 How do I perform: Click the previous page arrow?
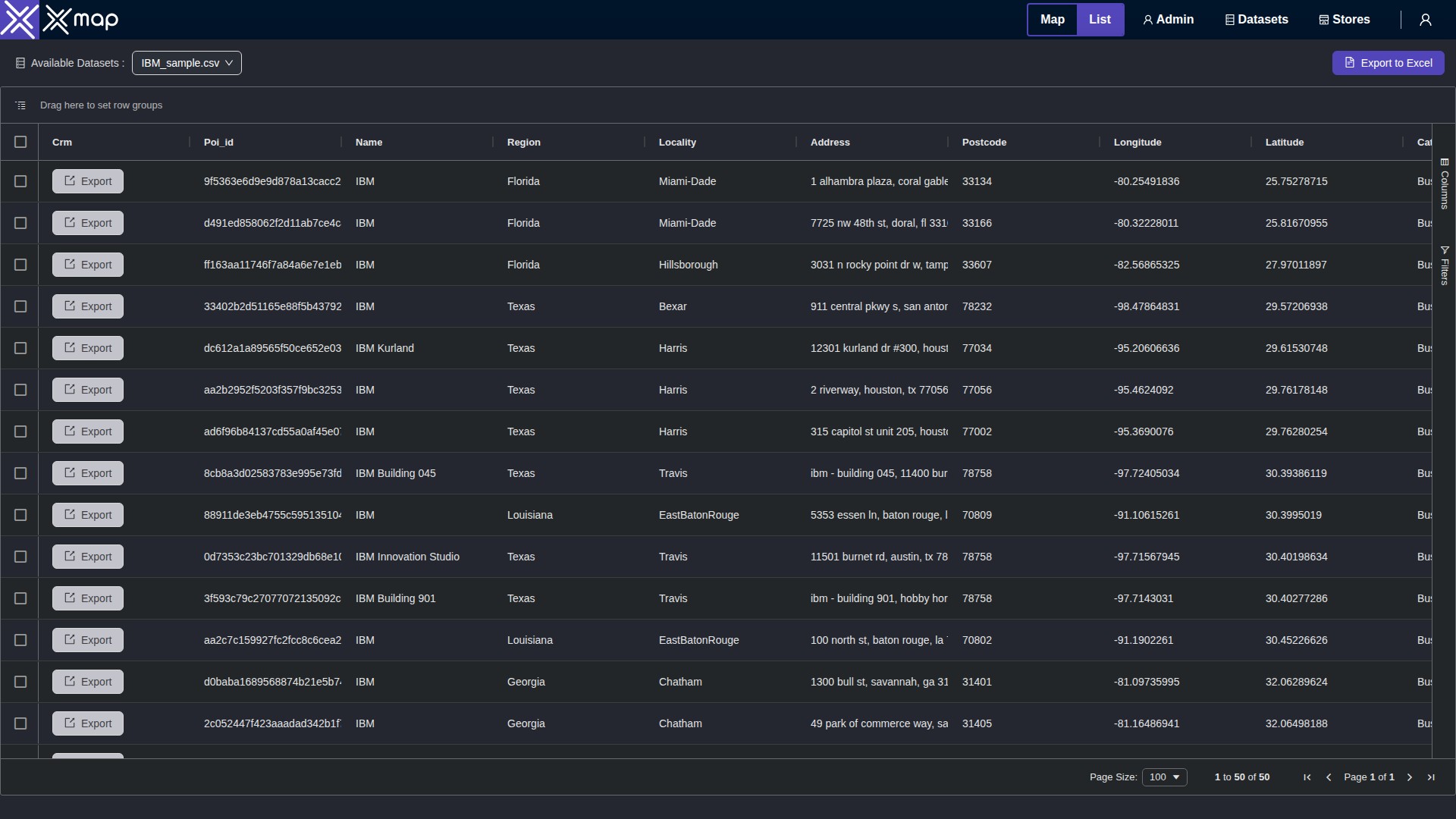pyautogui.click(x=1329, y=777)
